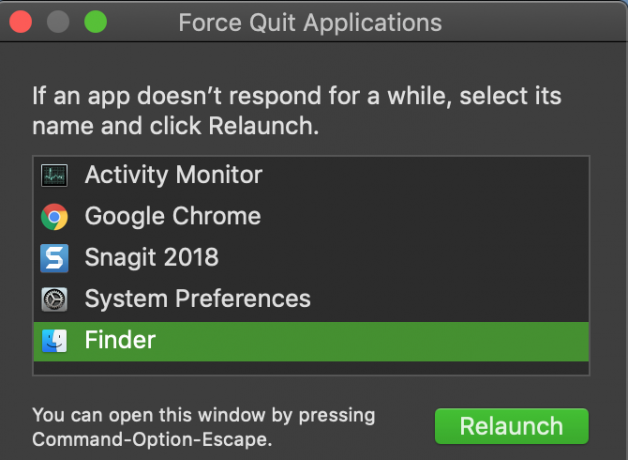The image size is (628, 460).
Task: Click the blue Snagit 2018 icon
Action: [x=54, y=258]
